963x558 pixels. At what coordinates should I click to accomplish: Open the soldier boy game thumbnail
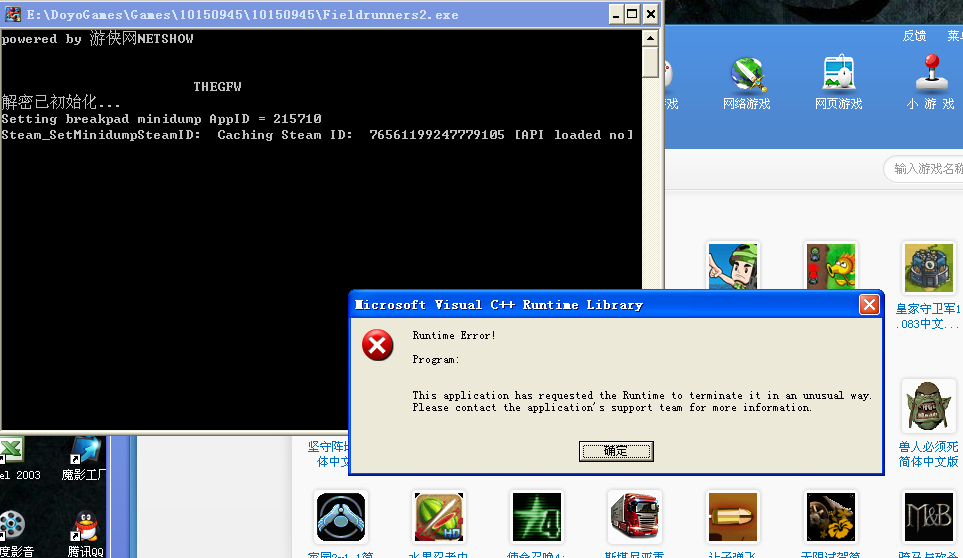coord(733,266)
